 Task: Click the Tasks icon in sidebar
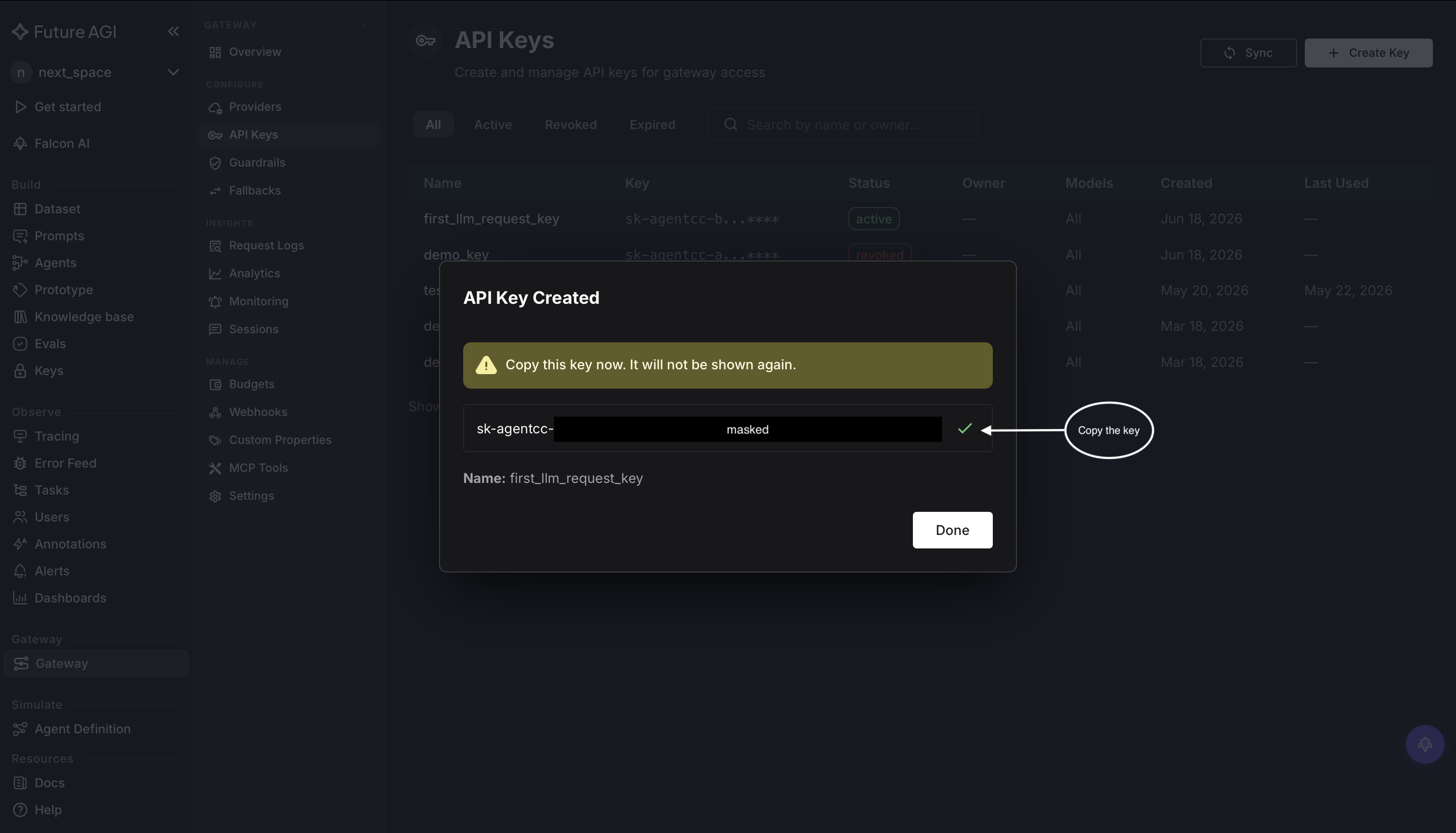click(20, 490)
